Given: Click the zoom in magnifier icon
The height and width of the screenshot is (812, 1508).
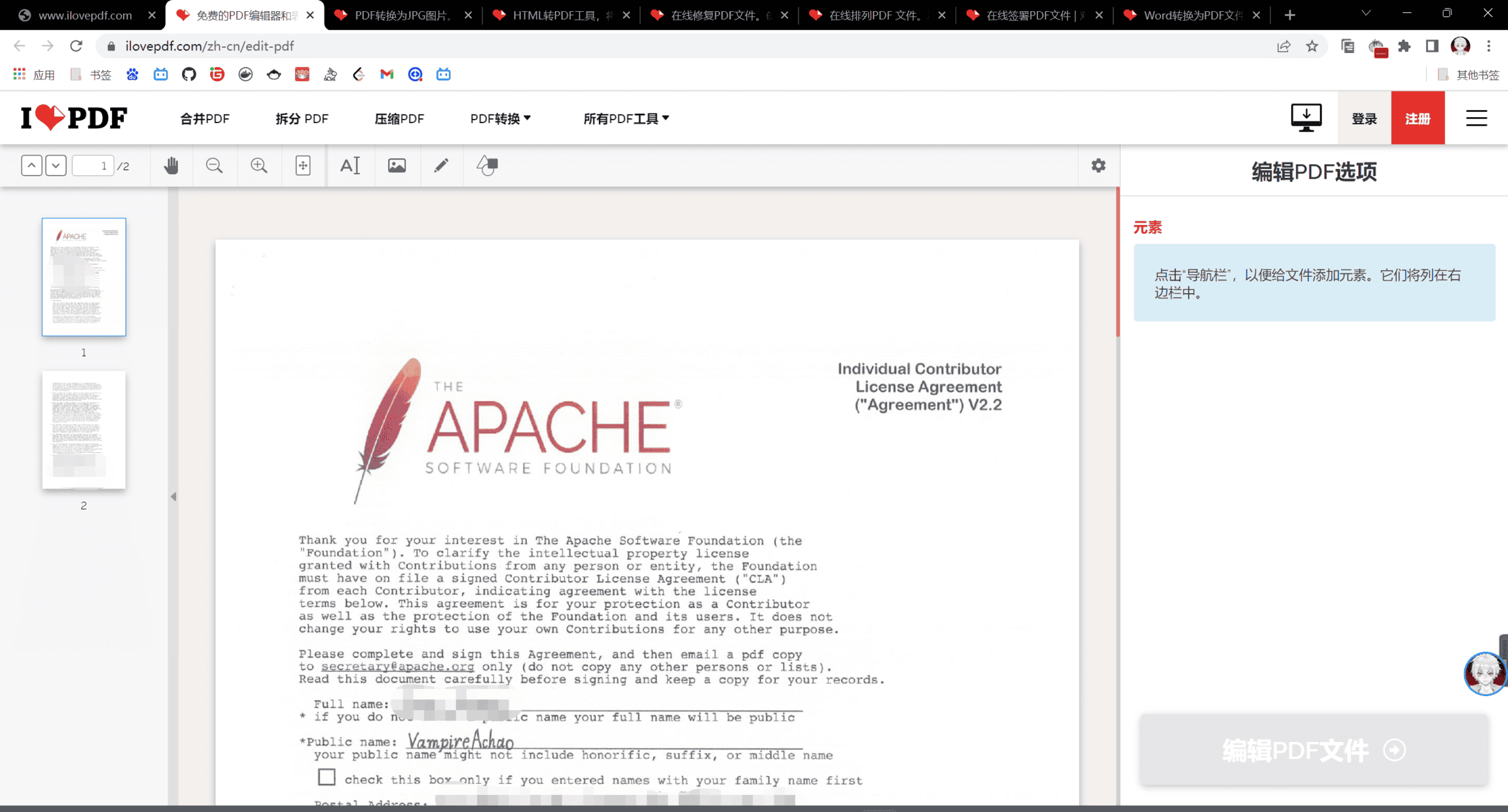Looking at the screenshot, I should [x=259, y=166].
